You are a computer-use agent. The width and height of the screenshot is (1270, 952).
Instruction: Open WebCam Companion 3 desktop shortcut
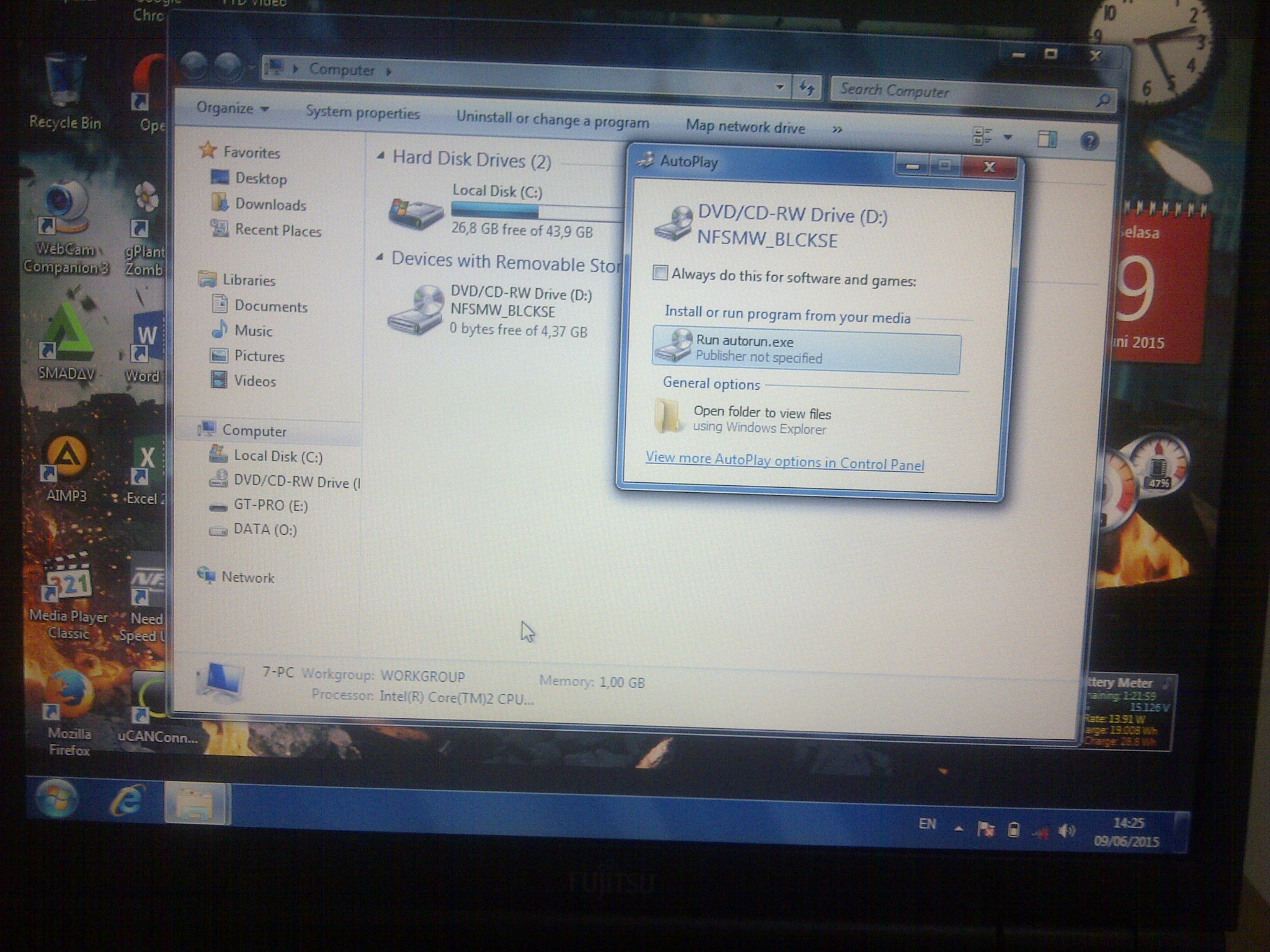tap(65, 228)
